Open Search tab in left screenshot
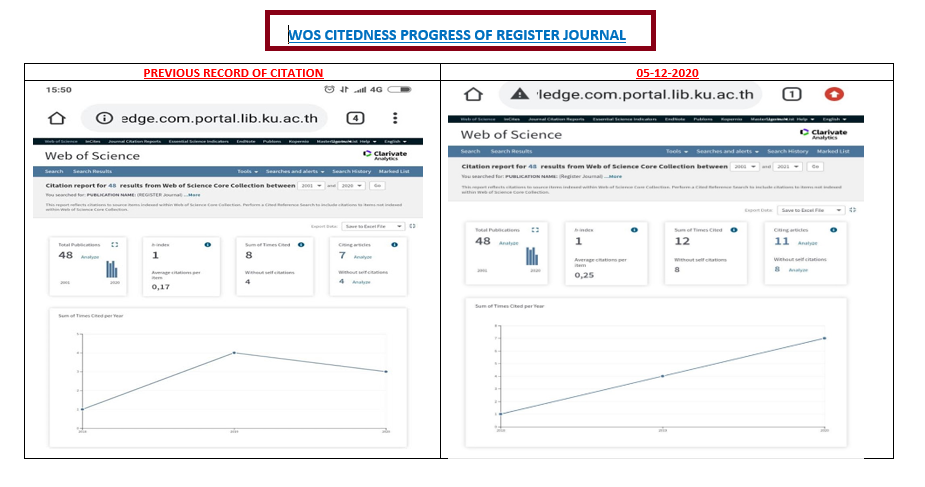The width and height of the screenshot is (925, 487). pyautogui.click(x=54, y=172)
